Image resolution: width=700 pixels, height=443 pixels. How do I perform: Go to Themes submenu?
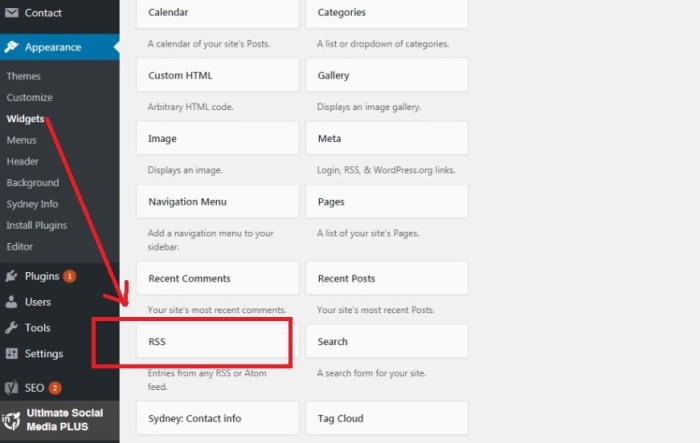[24, 76]
